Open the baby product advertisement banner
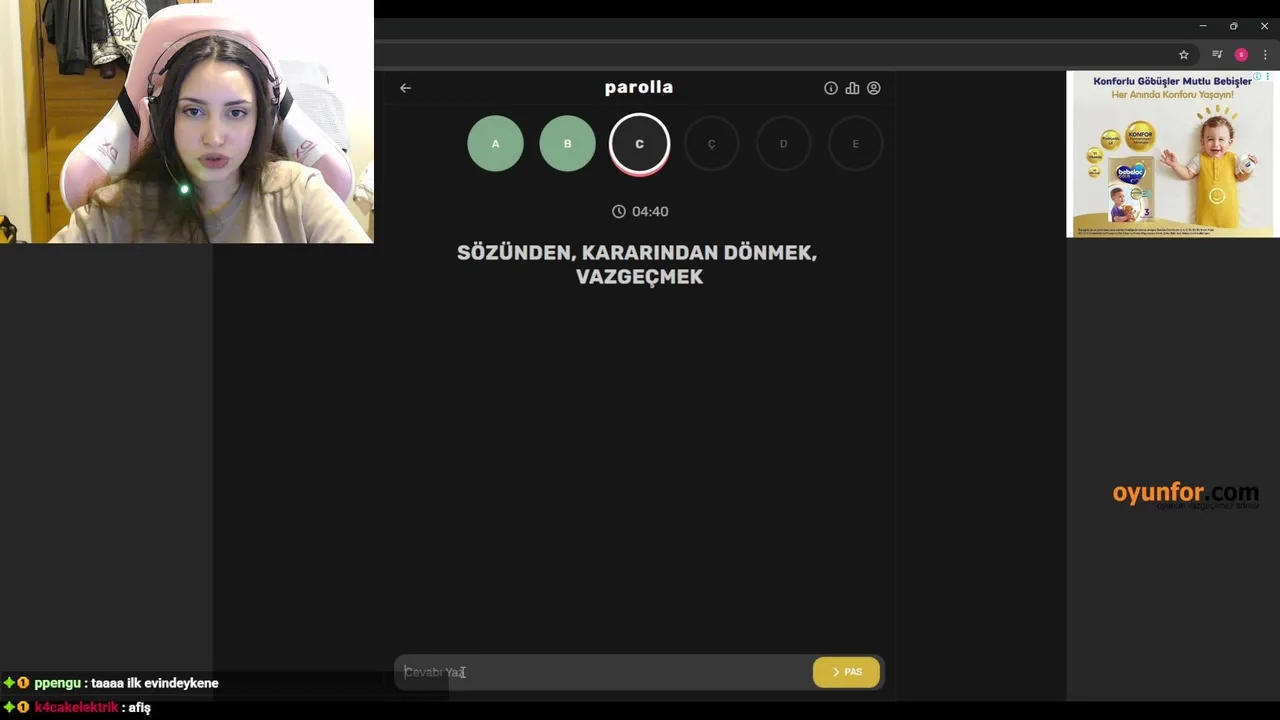Screen dimensions: 1280x720 (x=1172, y=154)
